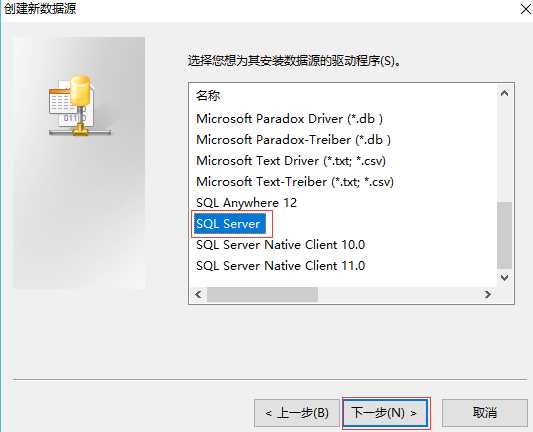The image size is (533, 432).
Task: Click the data source wizard database icon
Action: tap(80, 105)
